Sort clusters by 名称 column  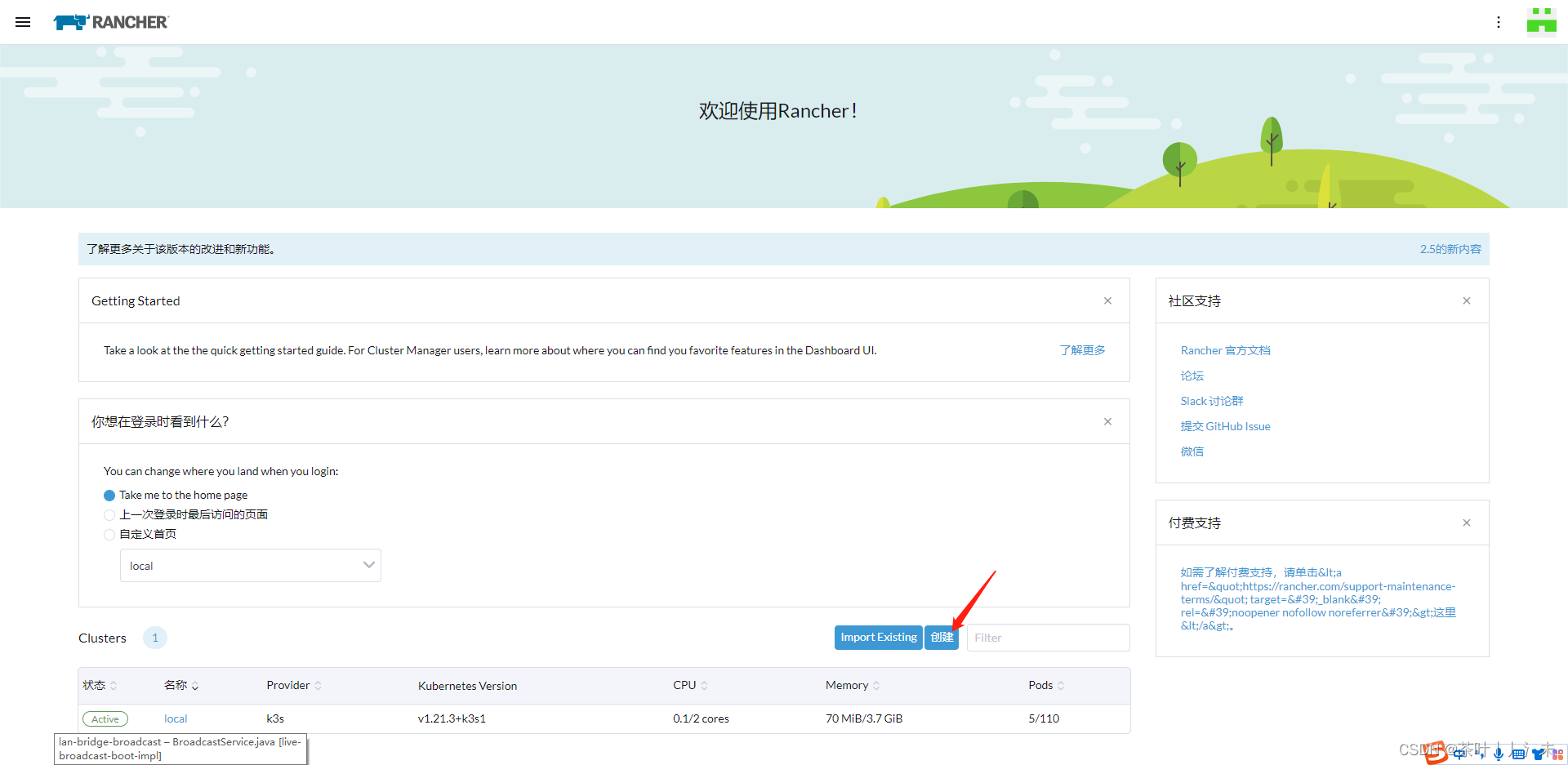pyautogui.click(x=181, y=686)
